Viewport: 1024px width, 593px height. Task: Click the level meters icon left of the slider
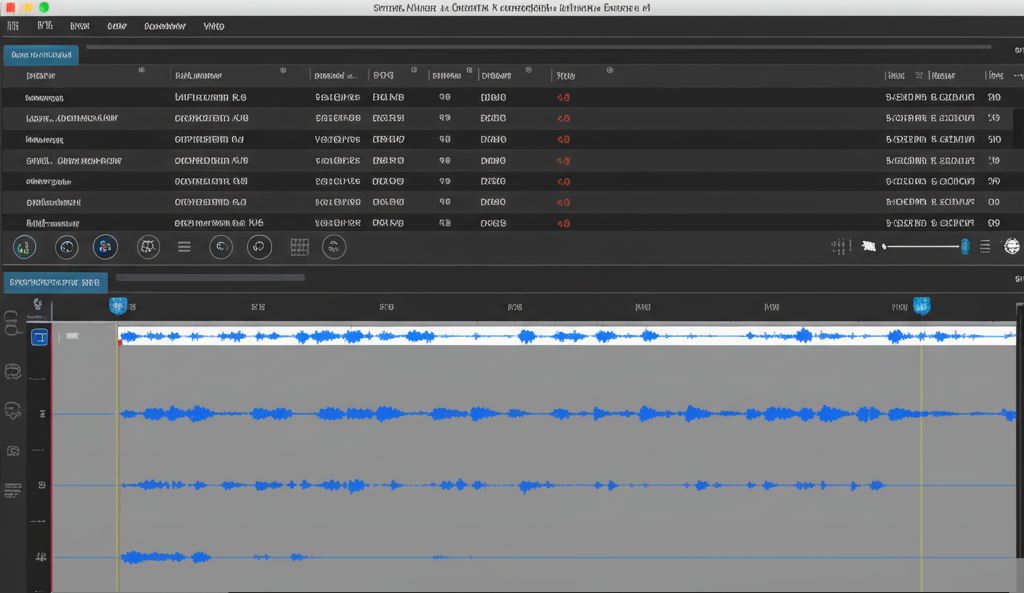point(841,246)
